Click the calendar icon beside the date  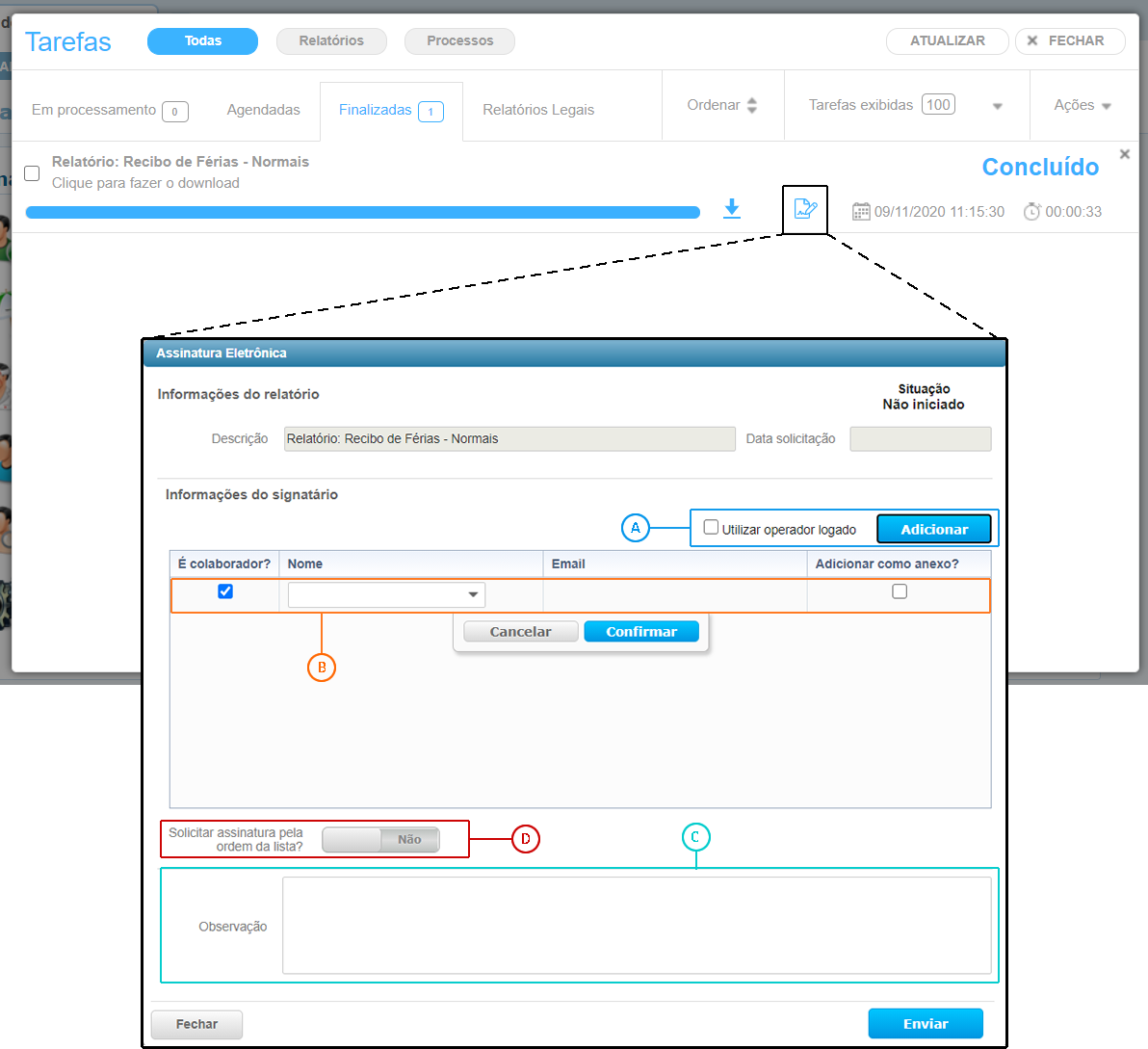(860, 211)
